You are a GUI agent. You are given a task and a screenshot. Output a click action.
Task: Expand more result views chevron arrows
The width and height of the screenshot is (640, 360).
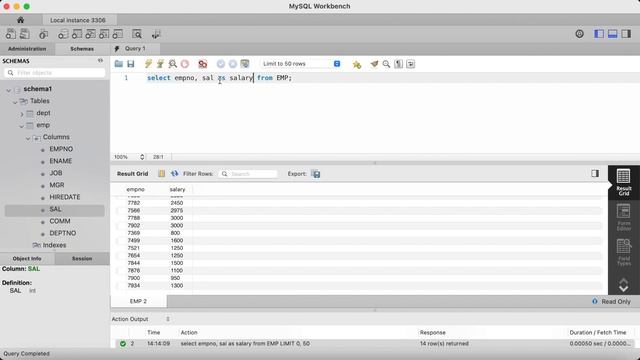click(x=623, y=285)
